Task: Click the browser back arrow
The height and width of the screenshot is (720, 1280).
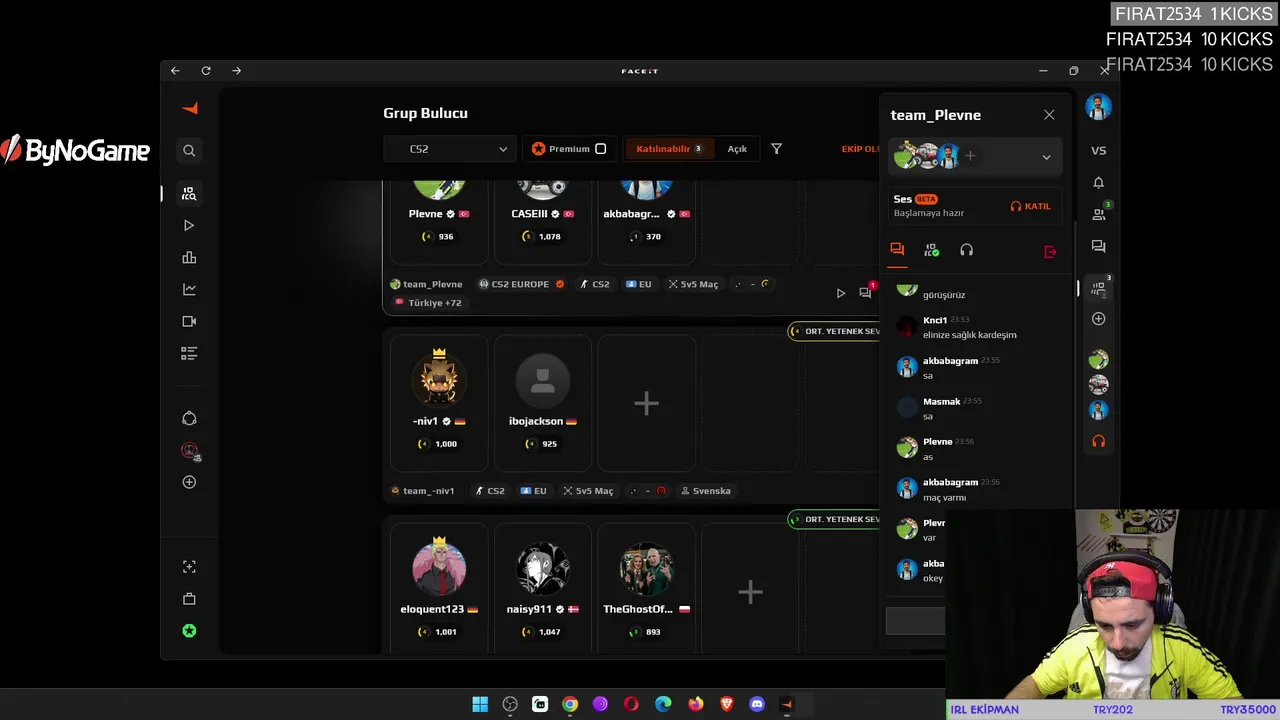Action: (175, 71)
